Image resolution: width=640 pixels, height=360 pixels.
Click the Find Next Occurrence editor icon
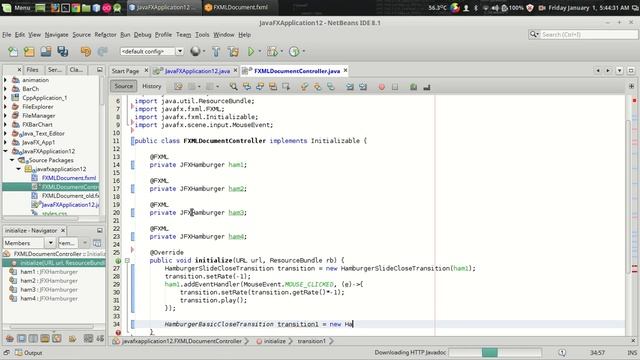[260, 87]
